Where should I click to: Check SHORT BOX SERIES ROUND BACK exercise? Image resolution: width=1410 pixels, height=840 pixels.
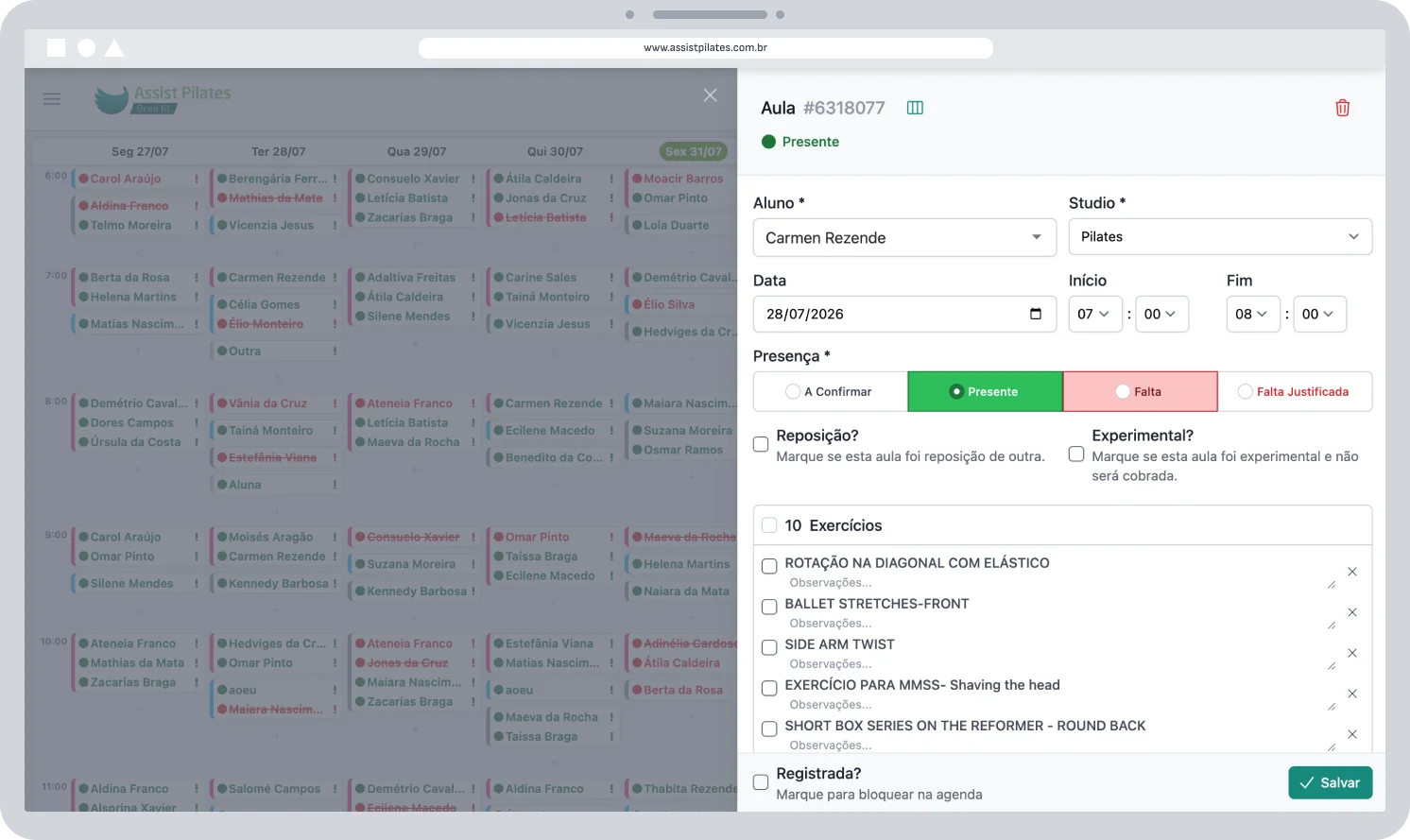pyautogui.click(x=769, y=729)
